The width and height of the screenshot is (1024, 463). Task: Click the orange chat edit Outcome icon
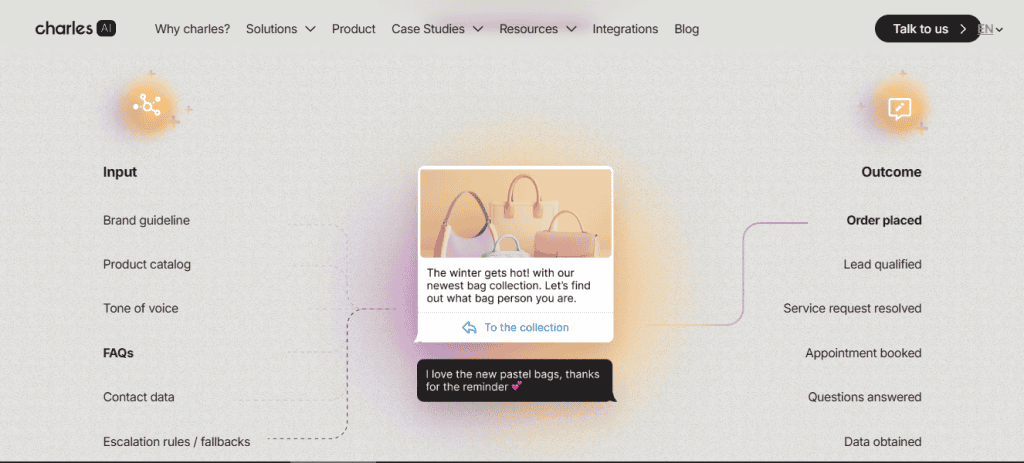[x=899, y=108]
